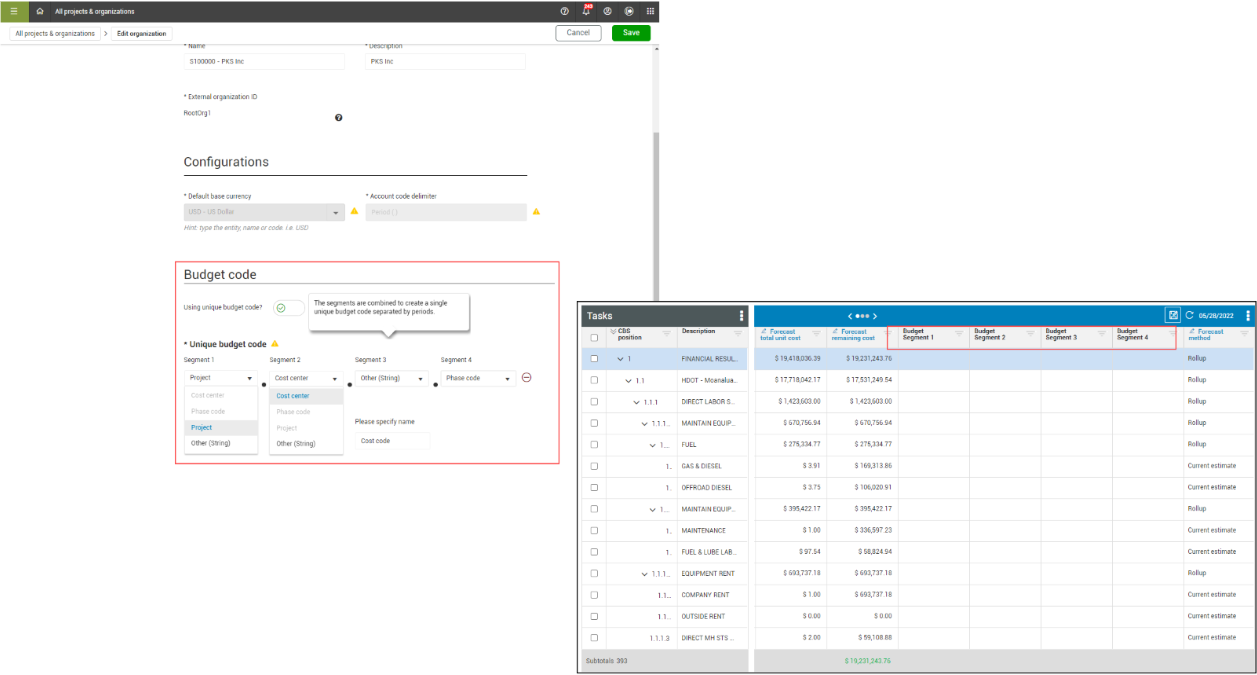Tick checkbox for GAS & DIESEL row
Screen dimensions: 1257x675
[x=594, y=466]
